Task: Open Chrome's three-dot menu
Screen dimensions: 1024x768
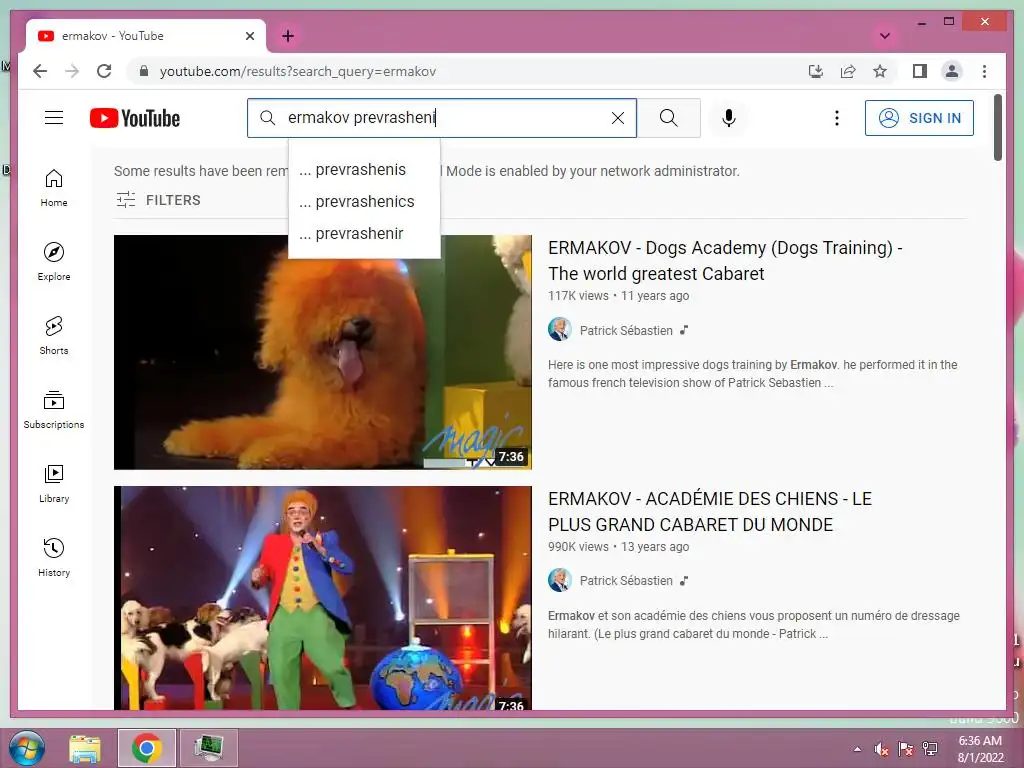Action: click(x=984, y=71)
